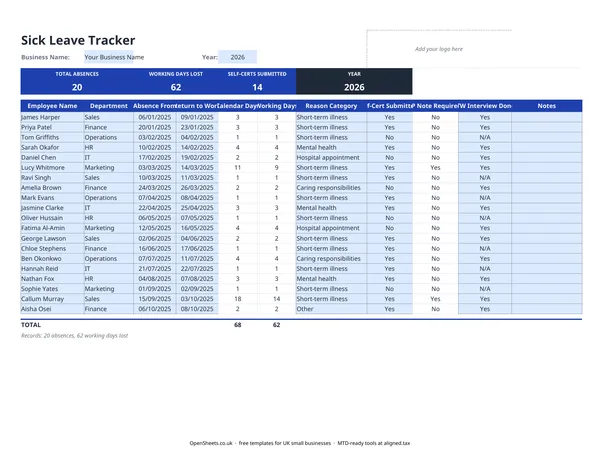Select the total calendar days value 68
This screenshot has width=600, height=464.
(x=238, y=325)
